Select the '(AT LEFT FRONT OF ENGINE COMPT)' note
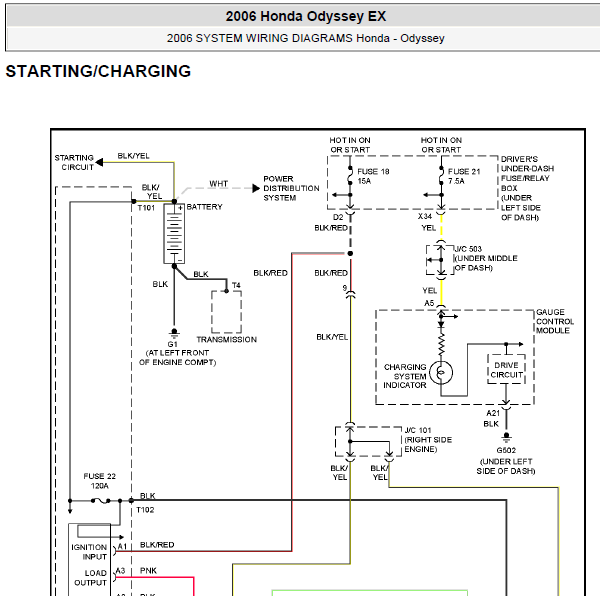The image size is (600, 596). [x=177, y=358]
